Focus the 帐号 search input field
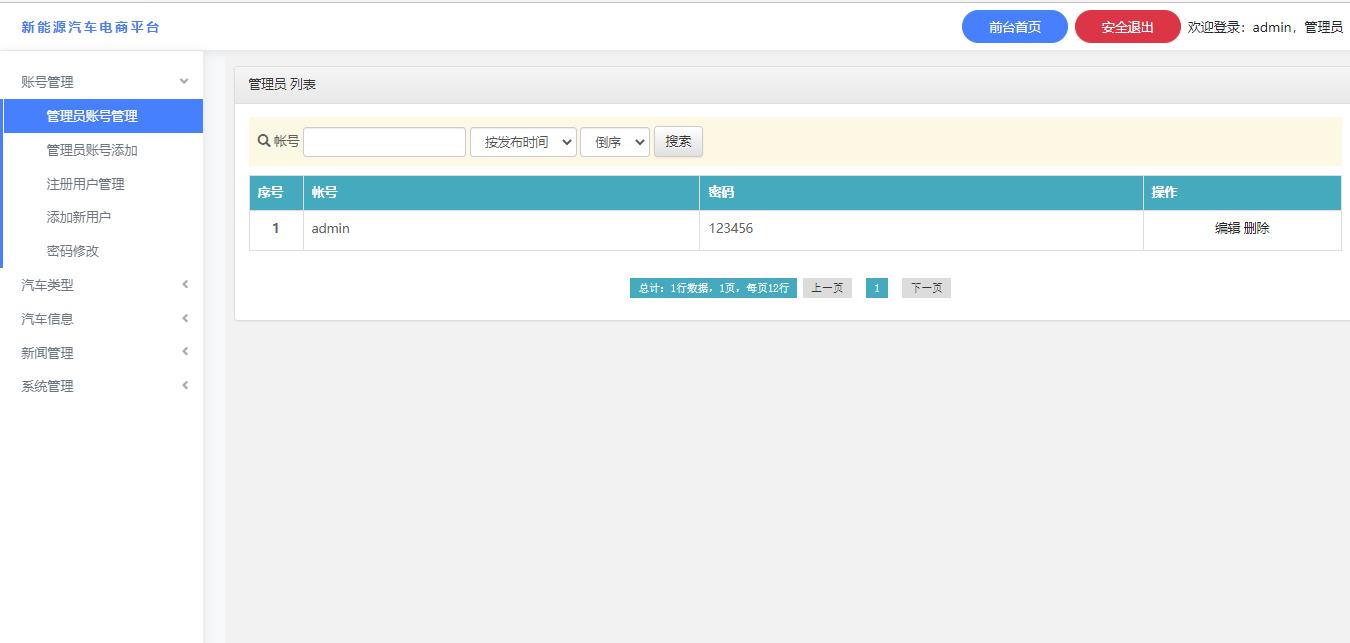Image resolution: width=1350 pixels, height=643 pixels. (x=384, y=142)
